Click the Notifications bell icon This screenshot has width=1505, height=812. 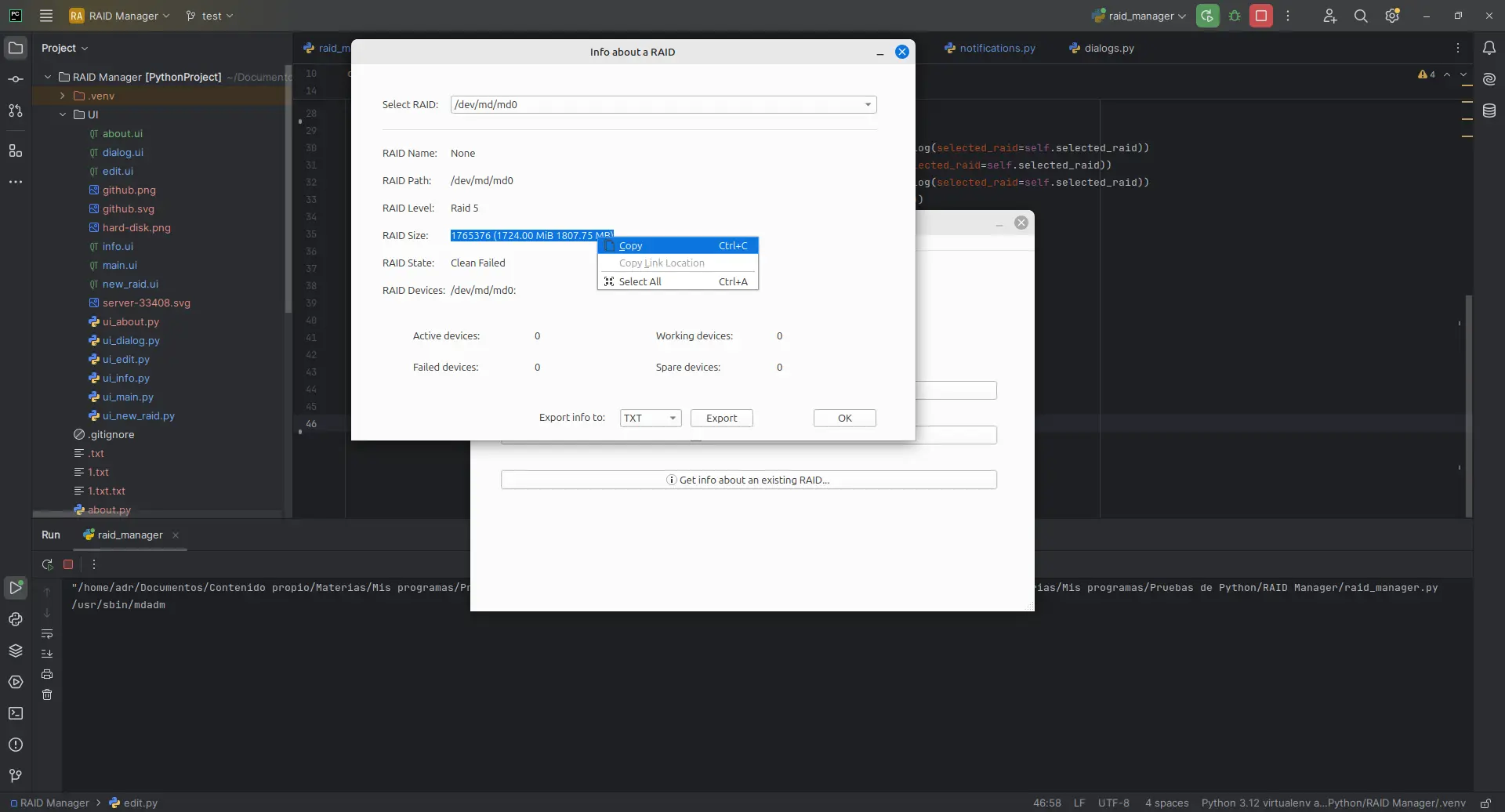[1489, 48]
